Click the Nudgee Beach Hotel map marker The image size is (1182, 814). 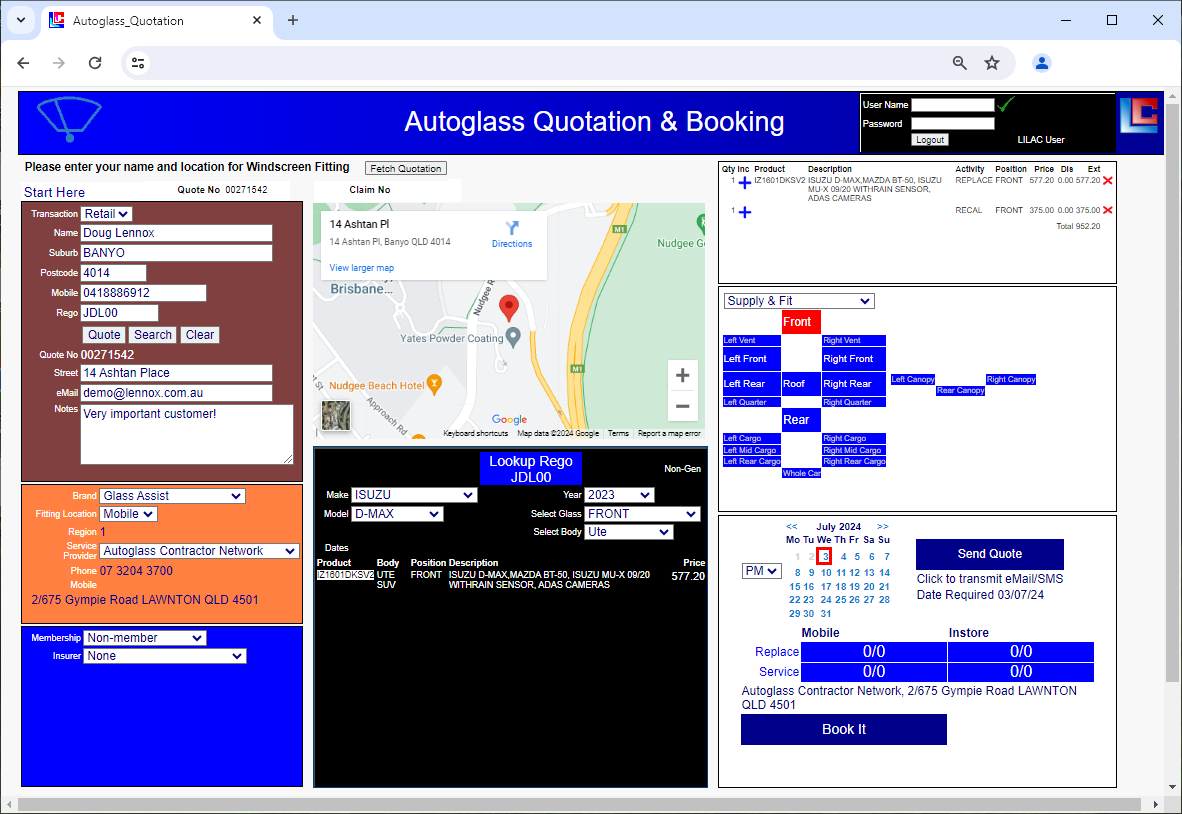[434, 384]
